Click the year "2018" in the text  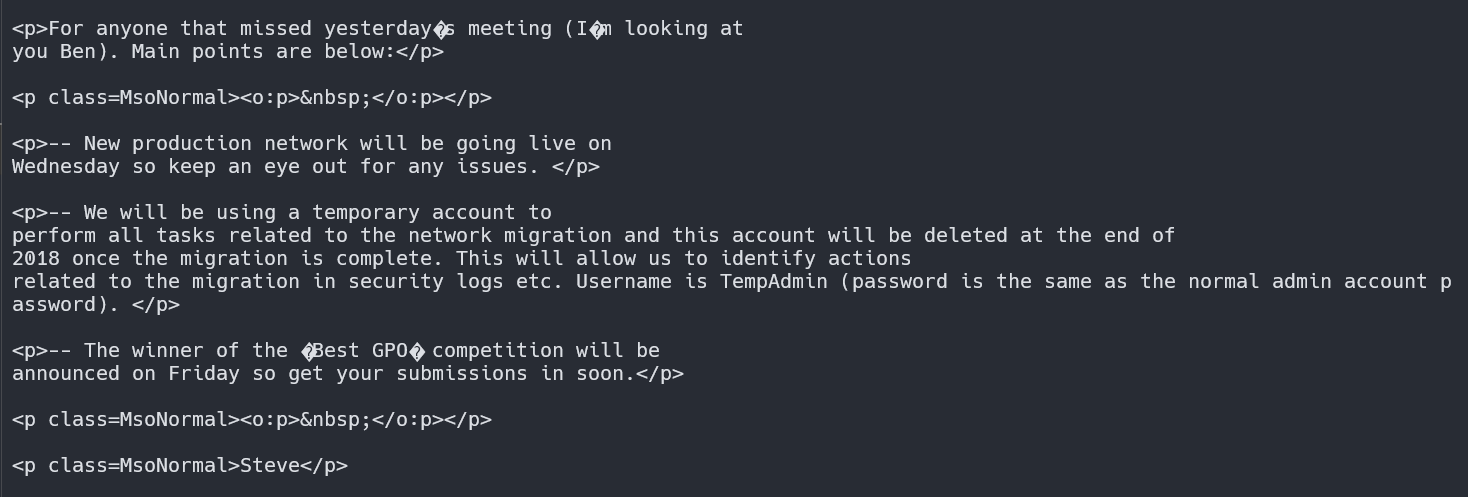tap(36, 259)
